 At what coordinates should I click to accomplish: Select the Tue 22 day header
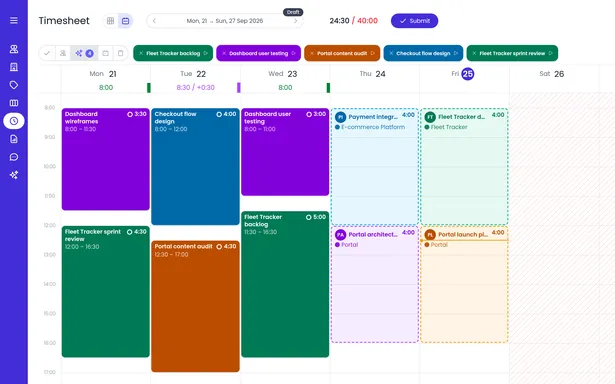click(193, 74)
